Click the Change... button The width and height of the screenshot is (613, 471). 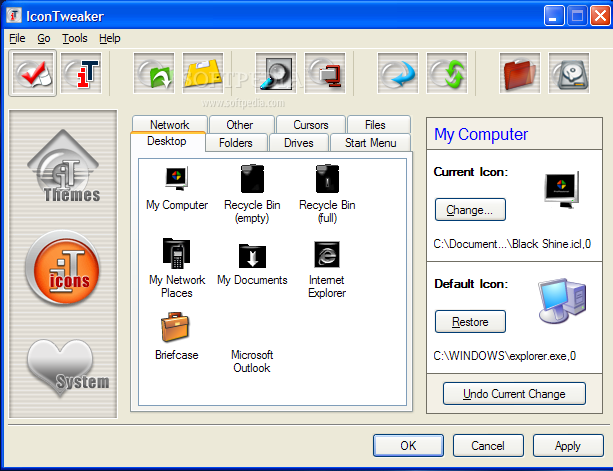470,210
